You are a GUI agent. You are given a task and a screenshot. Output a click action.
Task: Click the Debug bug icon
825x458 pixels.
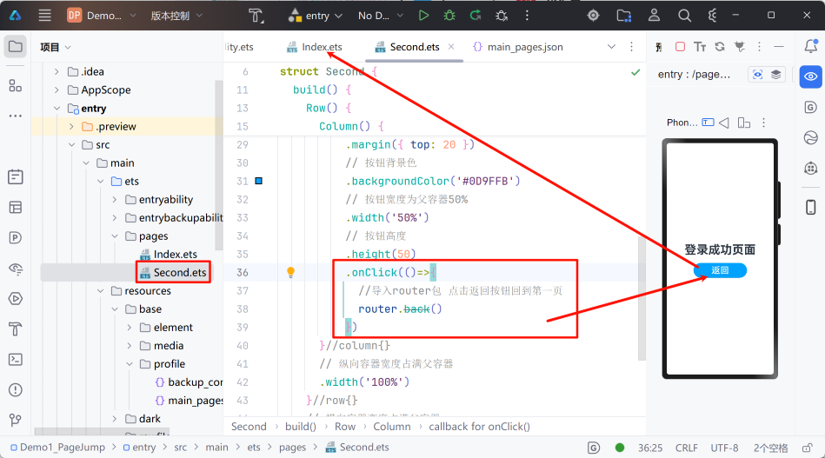click(x=449, y=16)
